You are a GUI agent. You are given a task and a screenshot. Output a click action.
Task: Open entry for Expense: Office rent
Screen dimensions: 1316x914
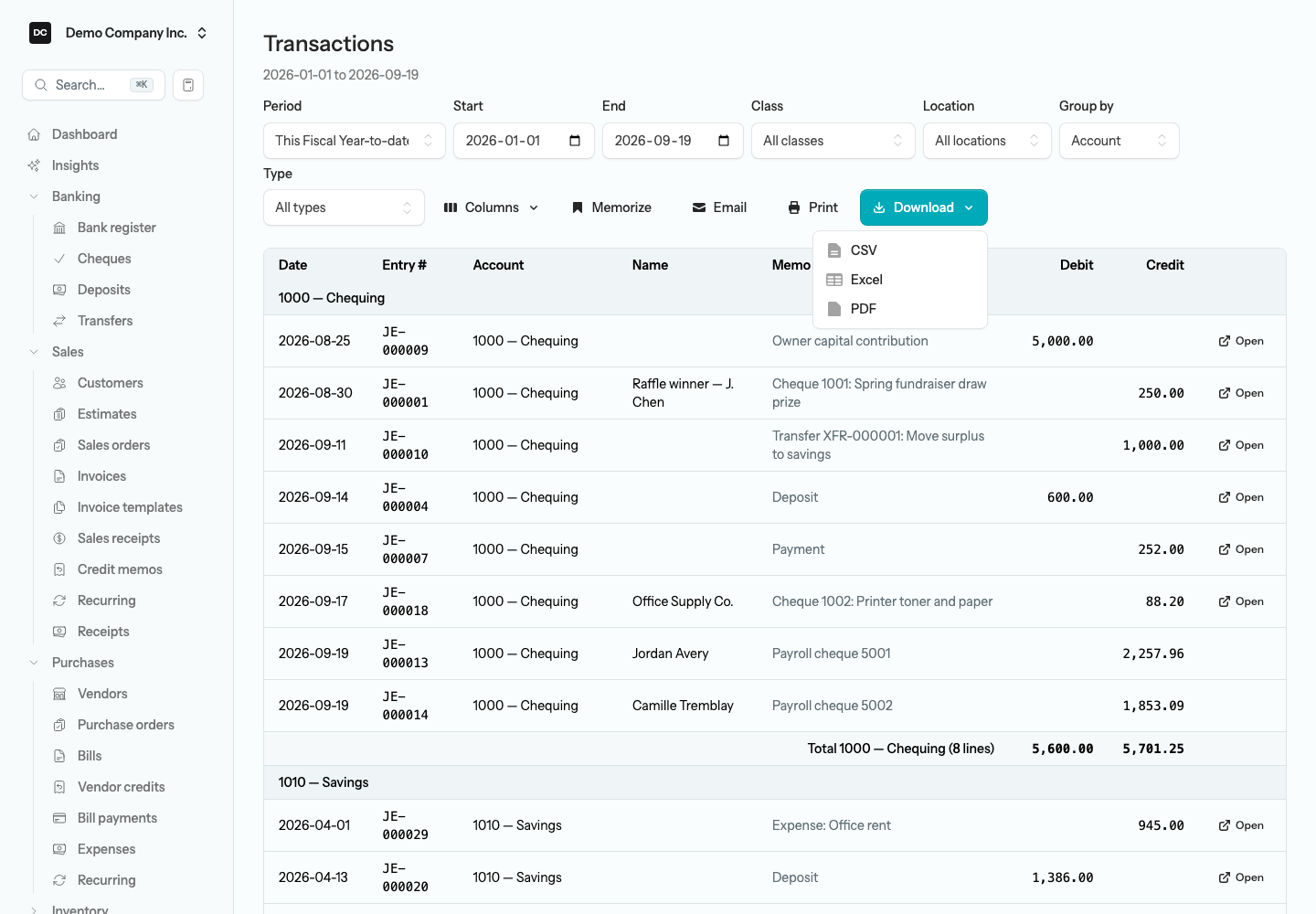tap(1241, 825)
